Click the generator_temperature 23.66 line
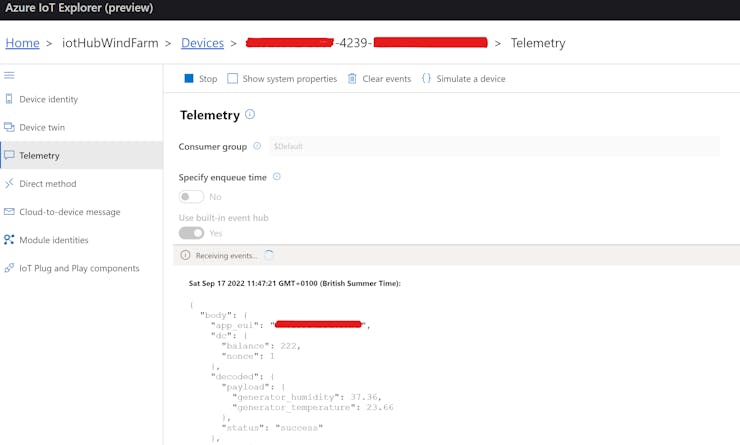The height and width of the screenshot is (445, 740). [x=312, y=407]
